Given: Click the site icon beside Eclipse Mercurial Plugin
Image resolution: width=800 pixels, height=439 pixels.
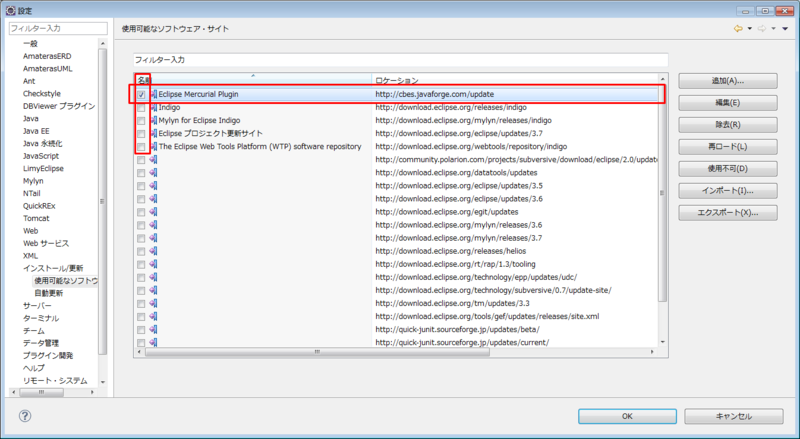Looking at the screenshot, I should point(153,94).
